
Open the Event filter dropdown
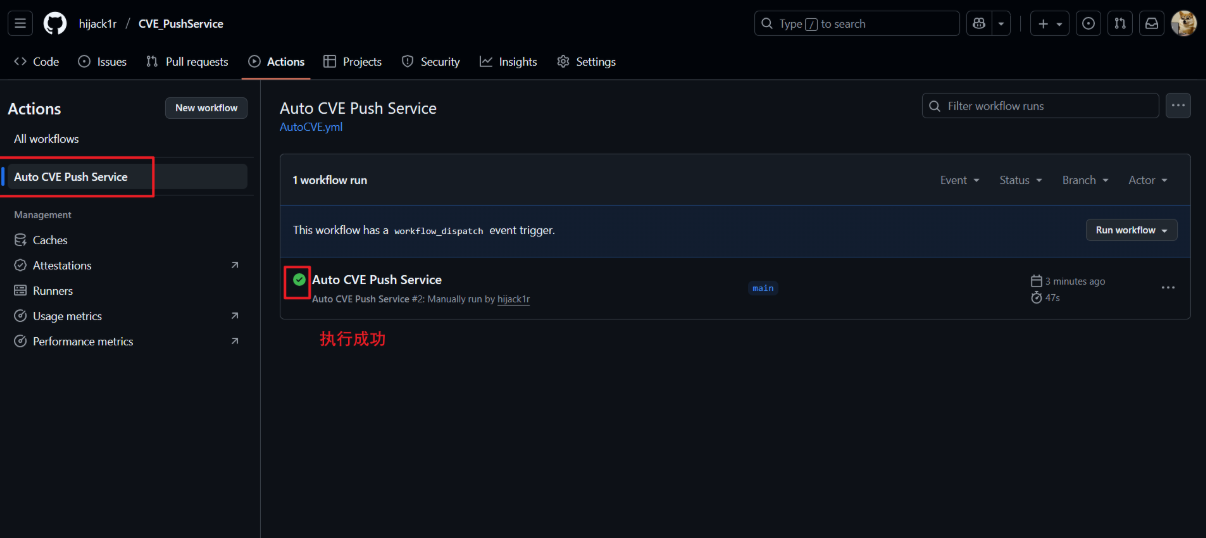959,180
